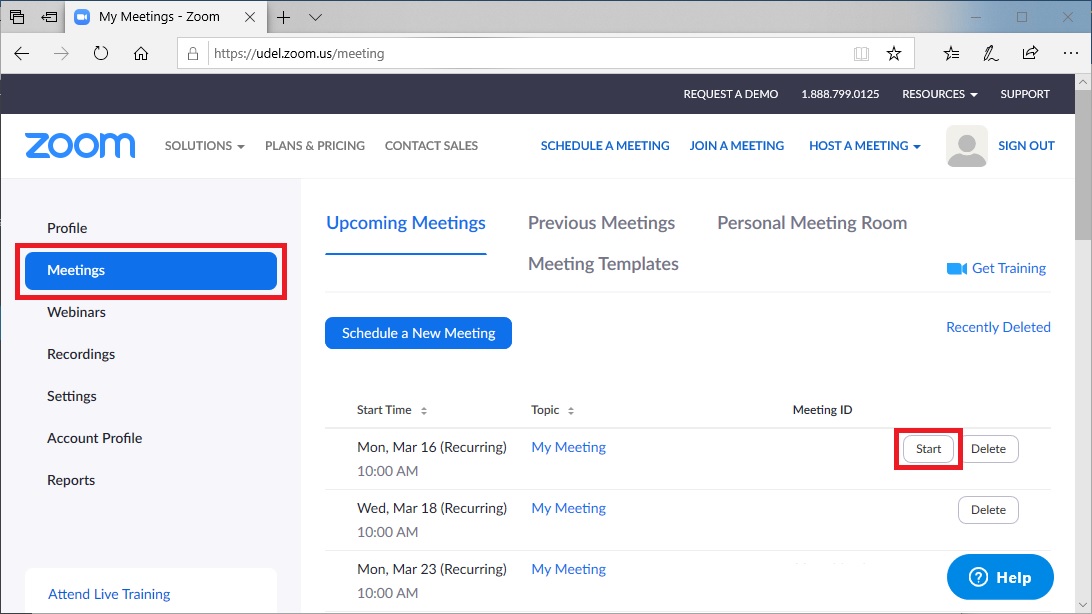Click the share page icon
The height and width of the screenshot is (614, 1092).
(1030, 54)
